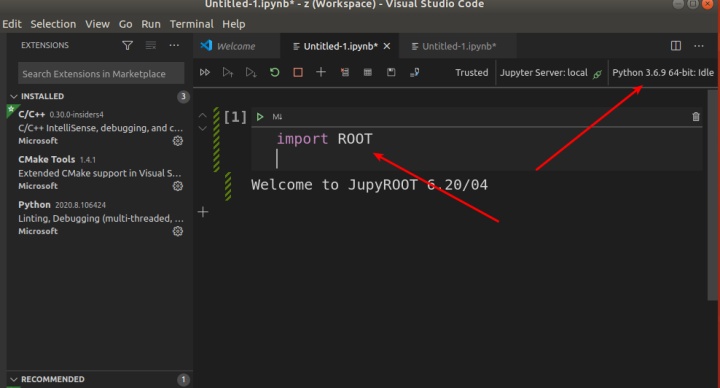Image resolution: width=720 pixels, height=388 pixels.
Task: Open the View menu
Action: click(97, 24)
